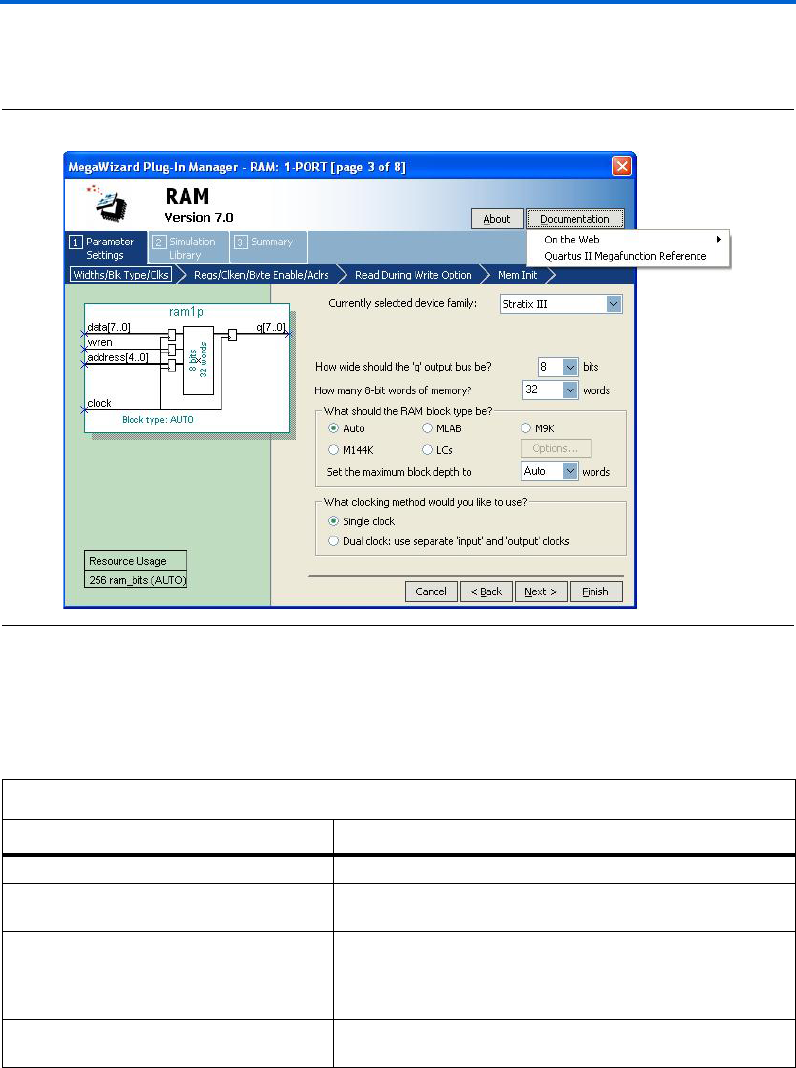Click the Back button
This screenshot has width=796, height=1068.
(486, 591)
